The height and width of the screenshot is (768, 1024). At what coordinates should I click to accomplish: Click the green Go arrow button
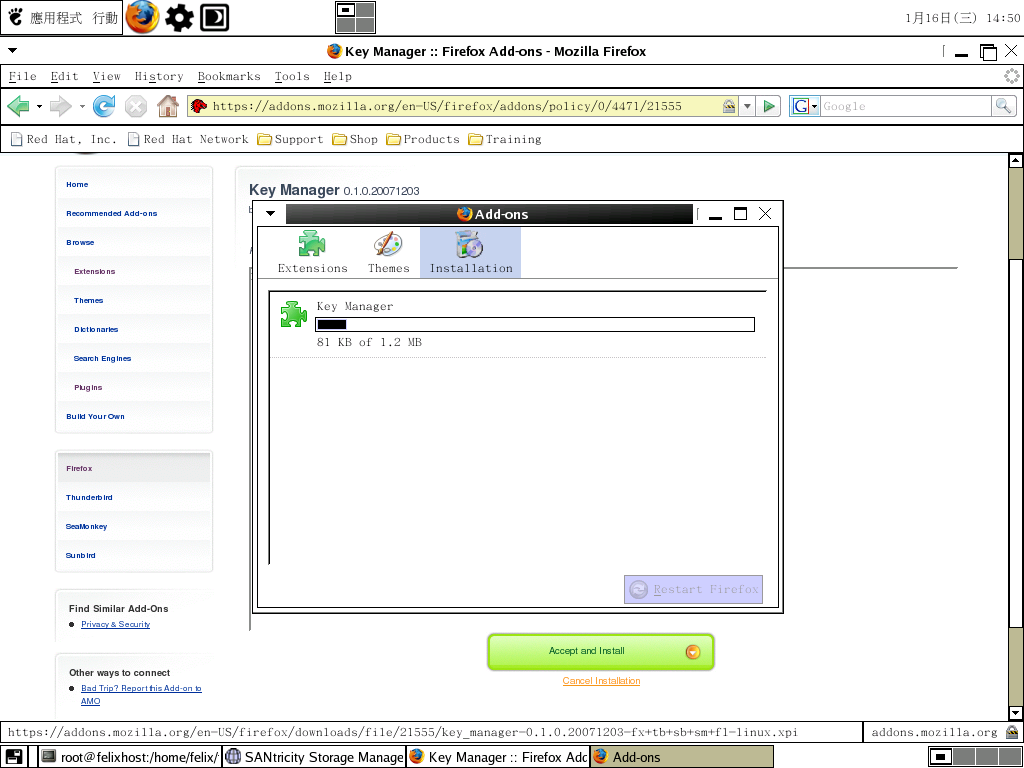tap(769, 106)
